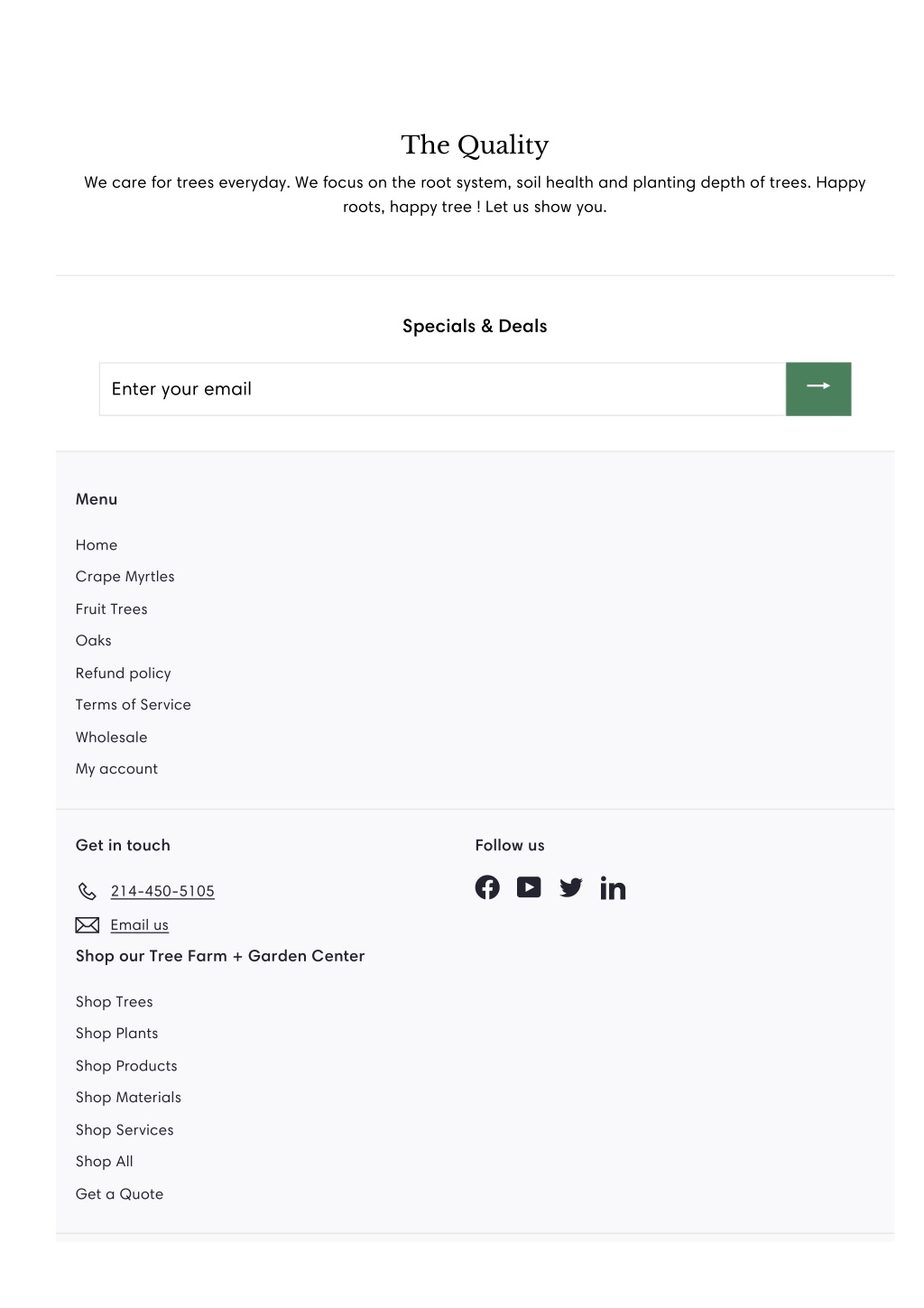Click the phone handset icon
The width and height of the screenshot is (924, 1308).
pos(87,891)
